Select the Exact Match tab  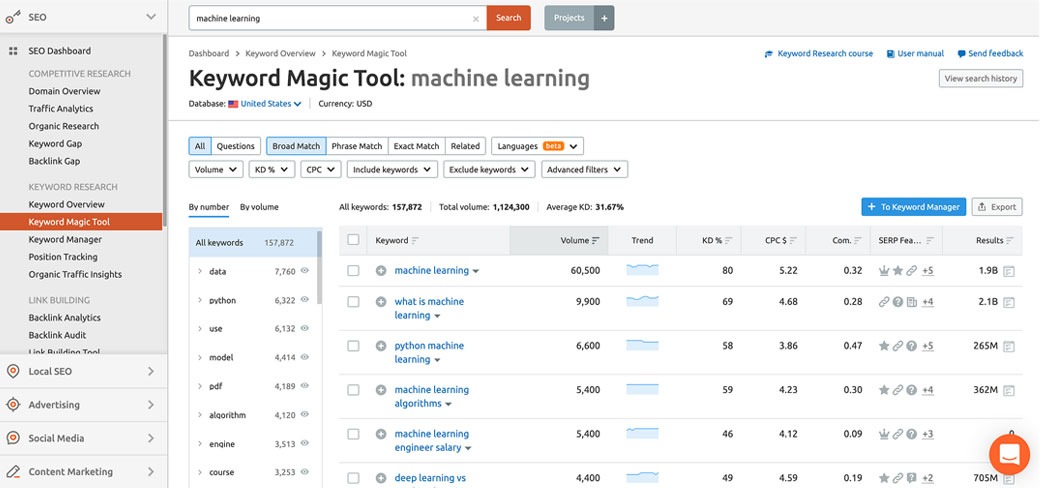[417, 146]
